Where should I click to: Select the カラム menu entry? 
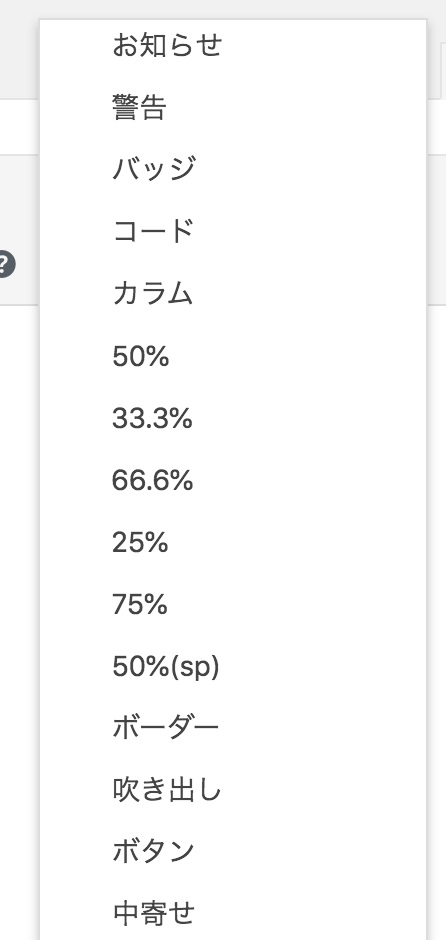[x=233, y=294]
